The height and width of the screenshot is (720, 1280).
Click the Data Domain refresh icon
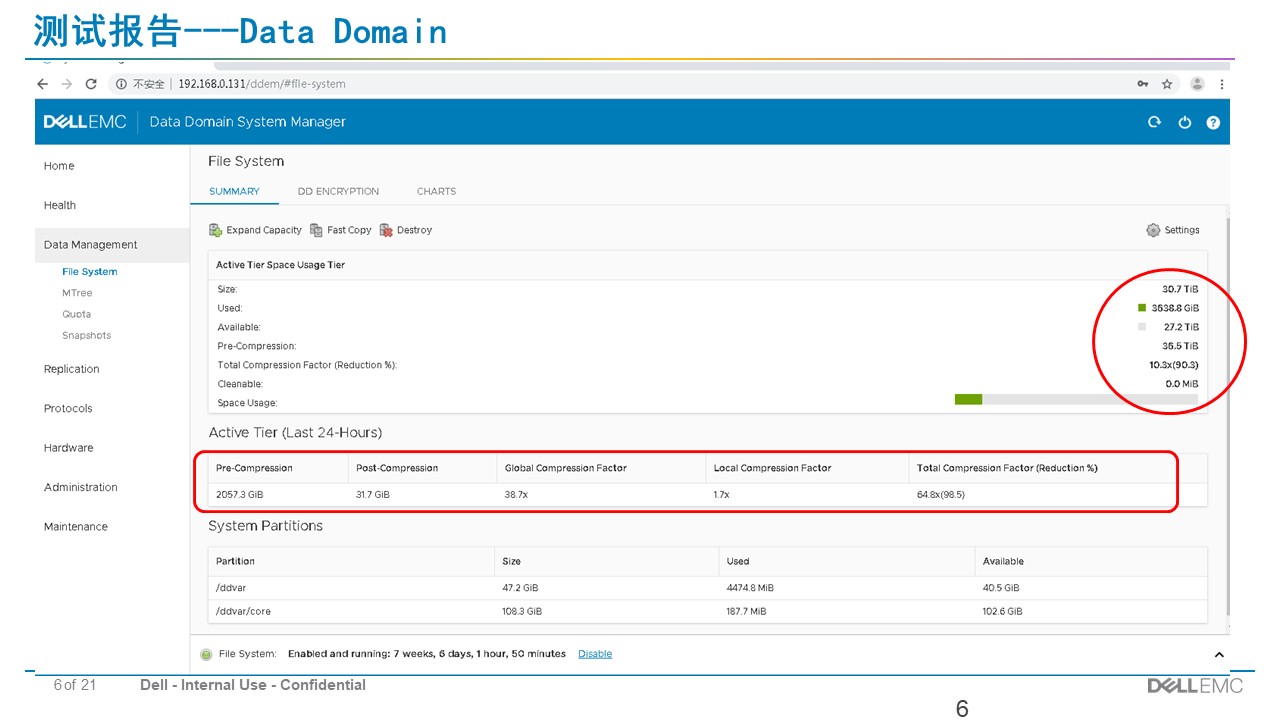(x=1154, y=122)
